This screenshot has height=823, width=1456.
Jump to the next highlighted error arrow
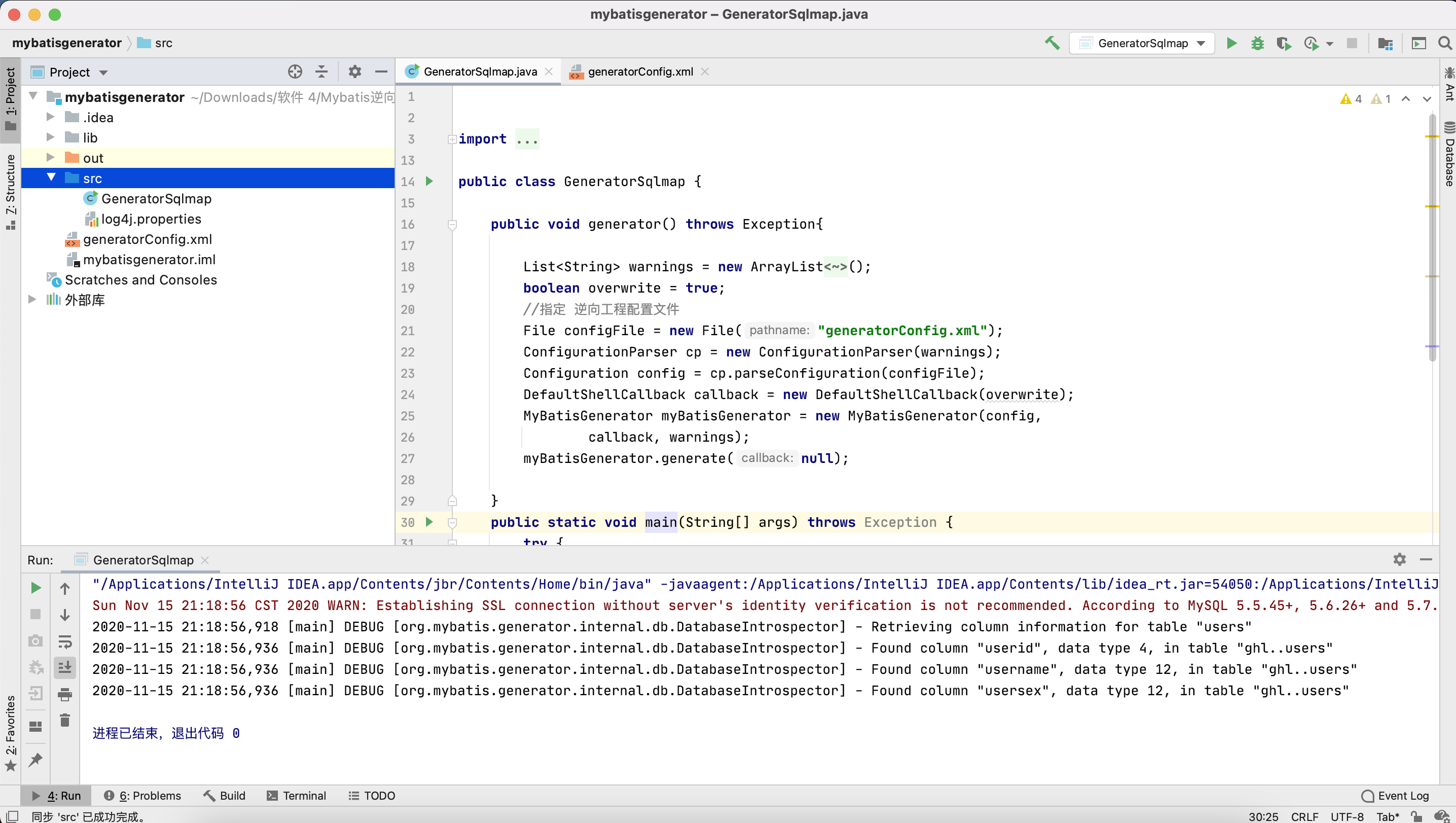(1427, 99)
